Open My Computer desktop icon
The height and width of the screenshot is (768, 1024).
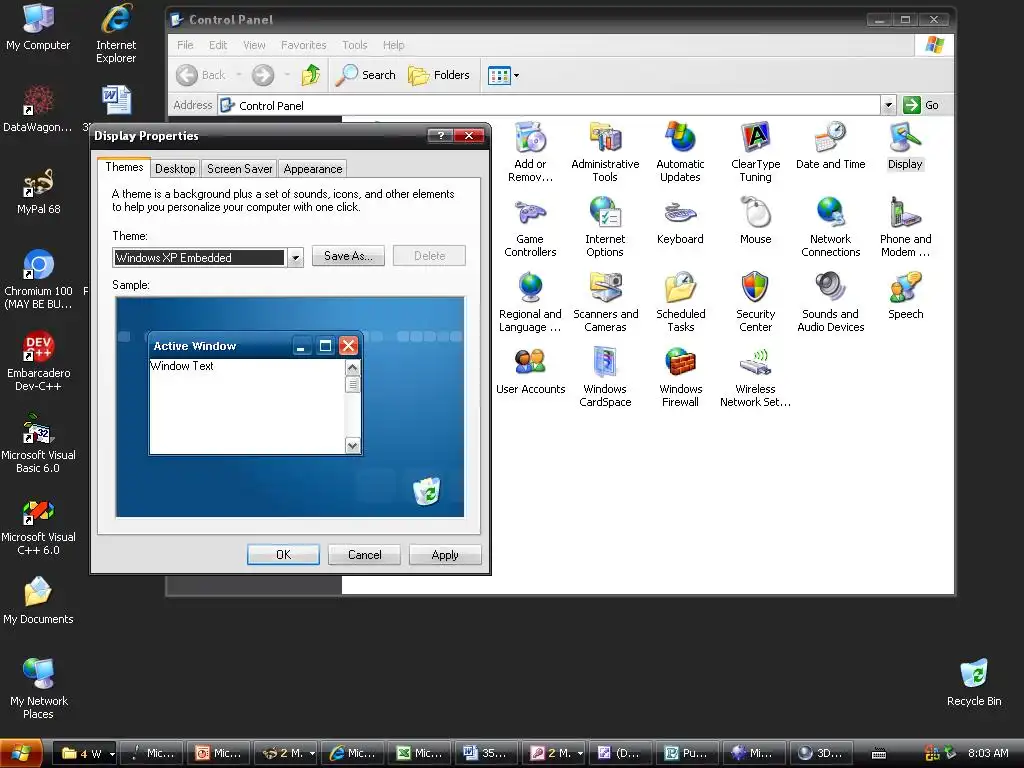pyautogui.click(x=38, y=27)
